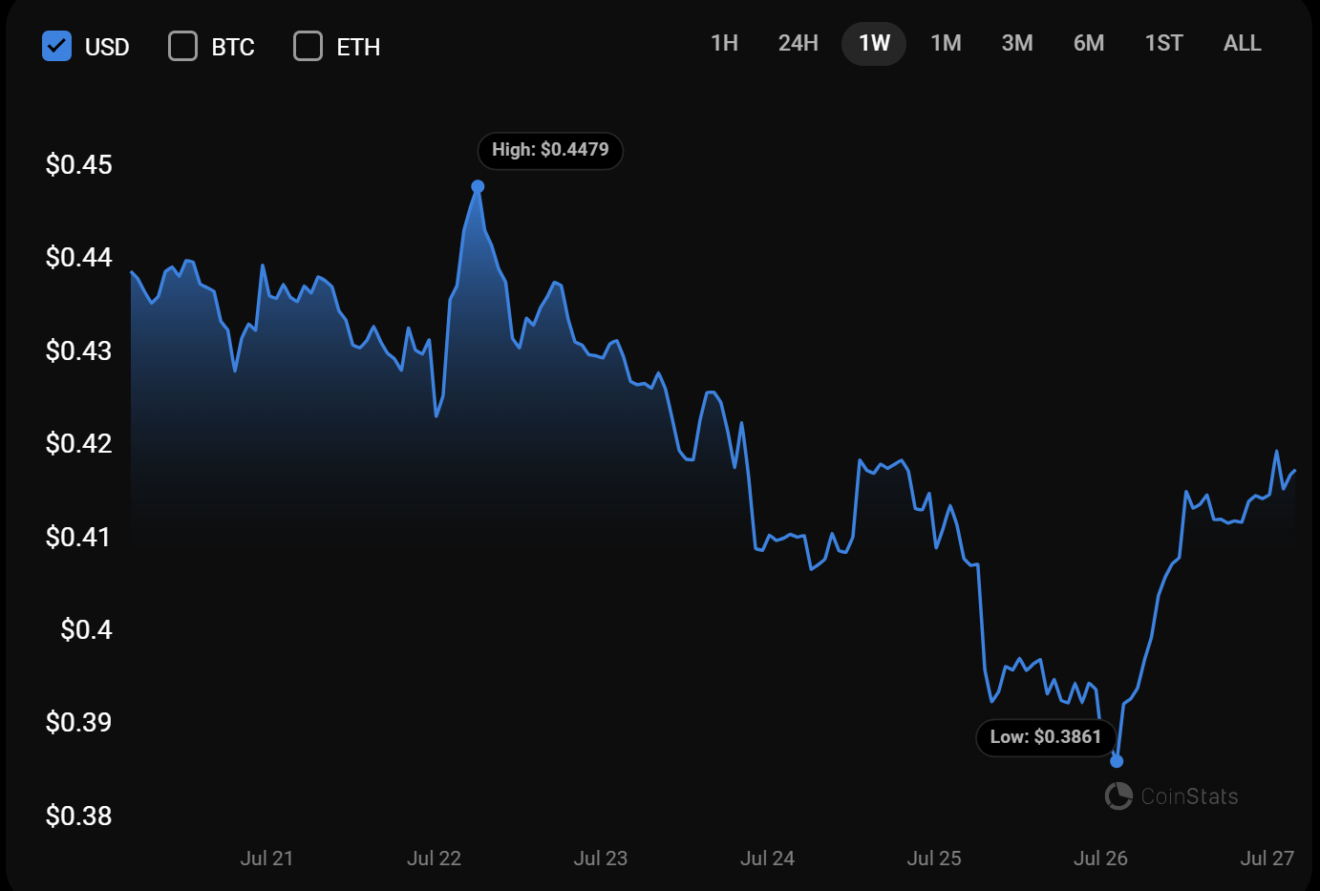The image size is (1320, 891).
Task: Click the $0.41 y-axis label
Action: tap(79, 537)
